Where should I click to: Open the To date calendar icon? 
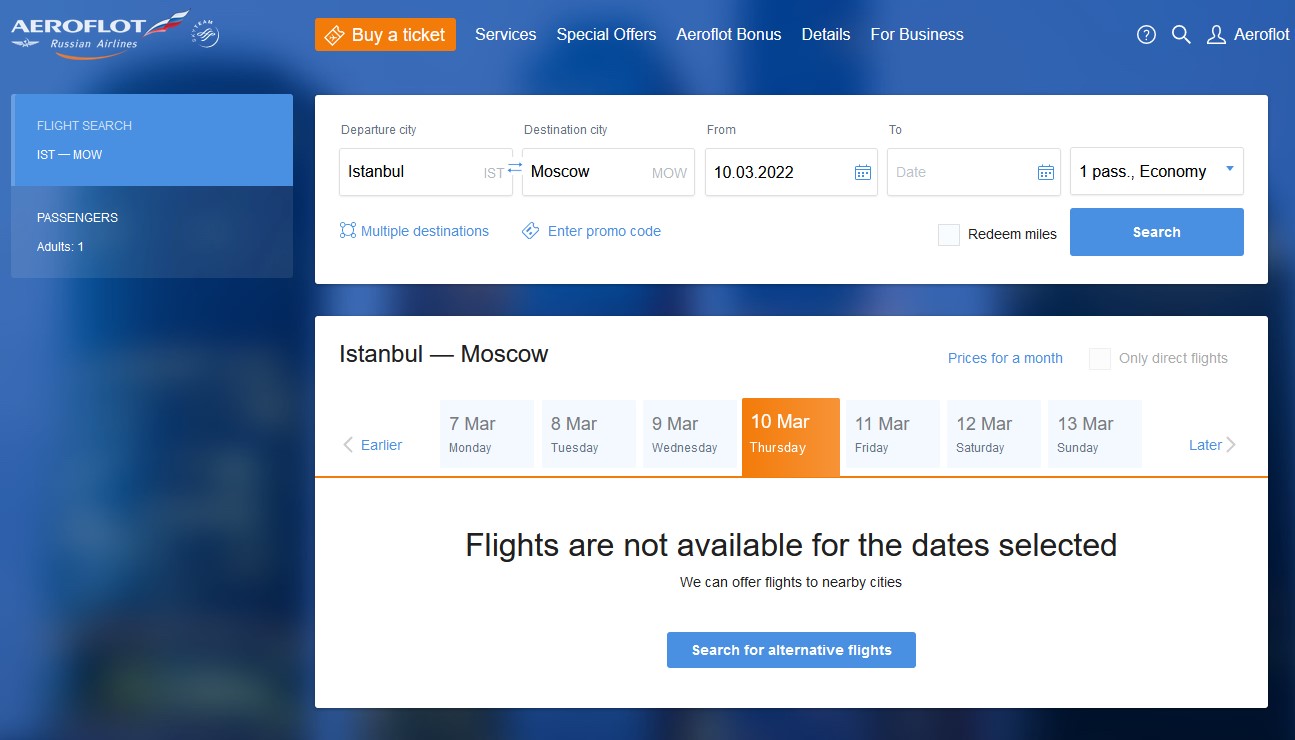point(1046,172)
